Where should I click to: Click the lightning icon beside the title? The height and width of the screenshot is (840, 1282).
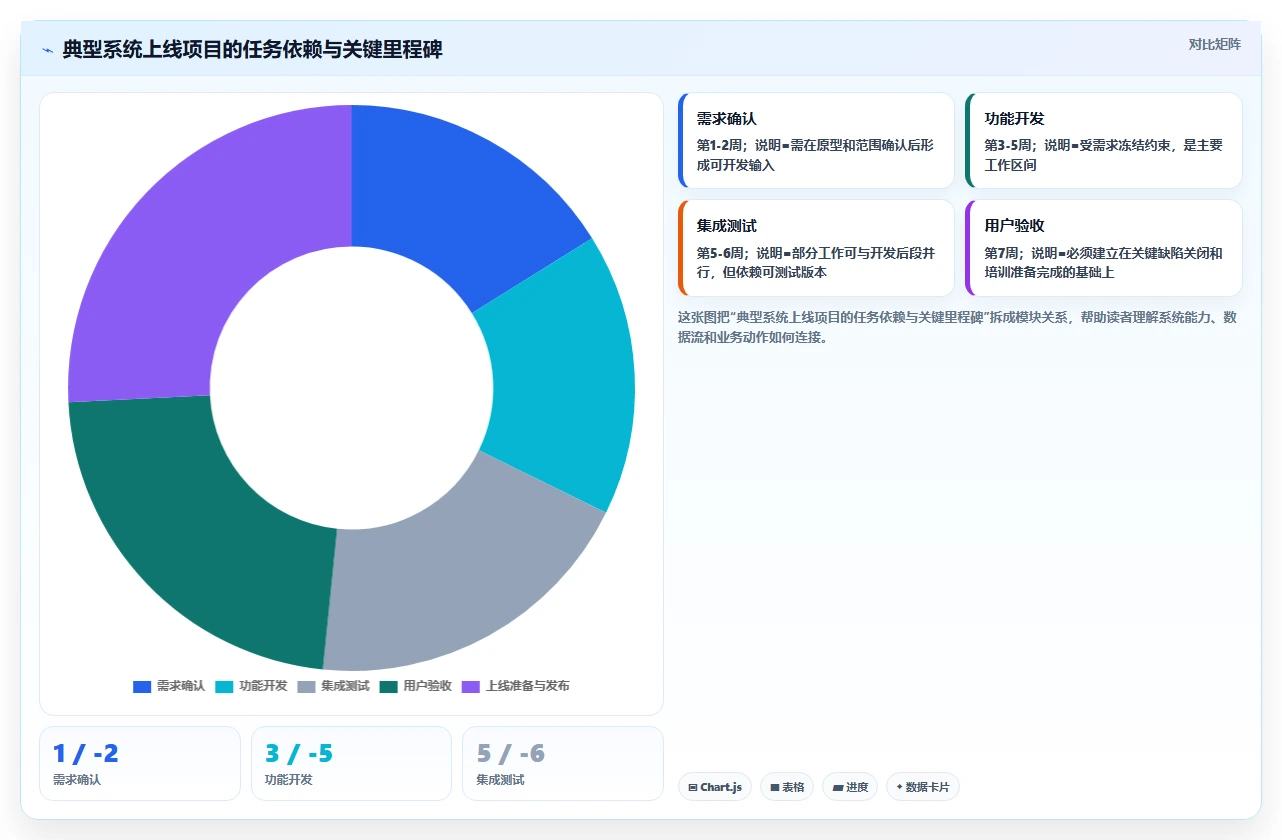47,50
